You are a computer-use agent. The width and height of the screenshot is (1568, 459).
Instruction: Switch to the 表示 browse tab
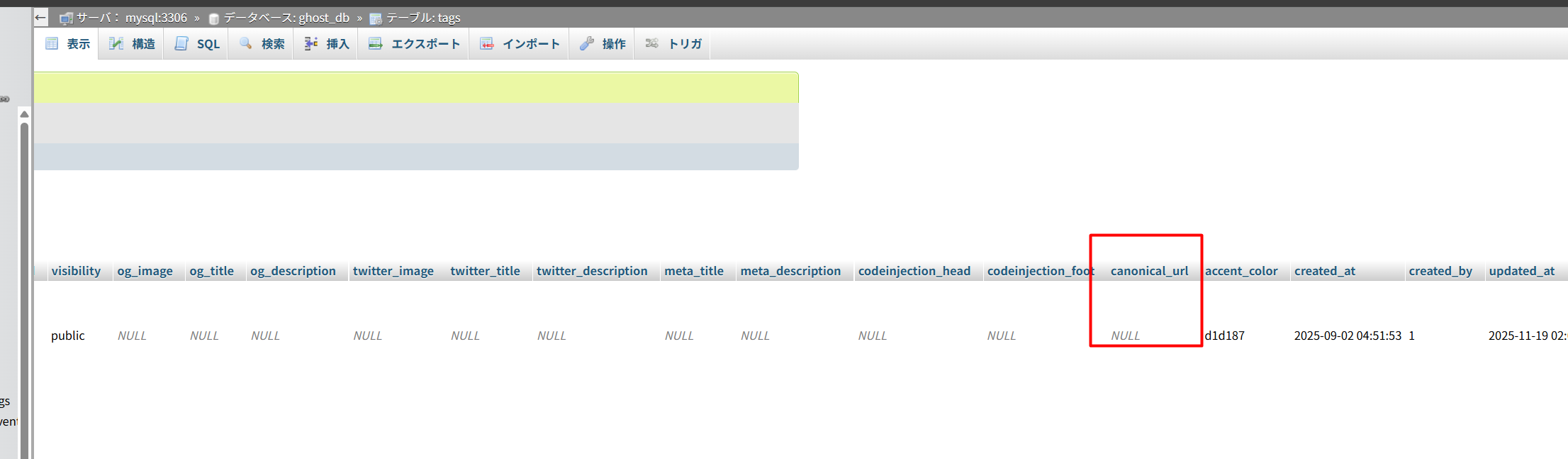[68, 44]
